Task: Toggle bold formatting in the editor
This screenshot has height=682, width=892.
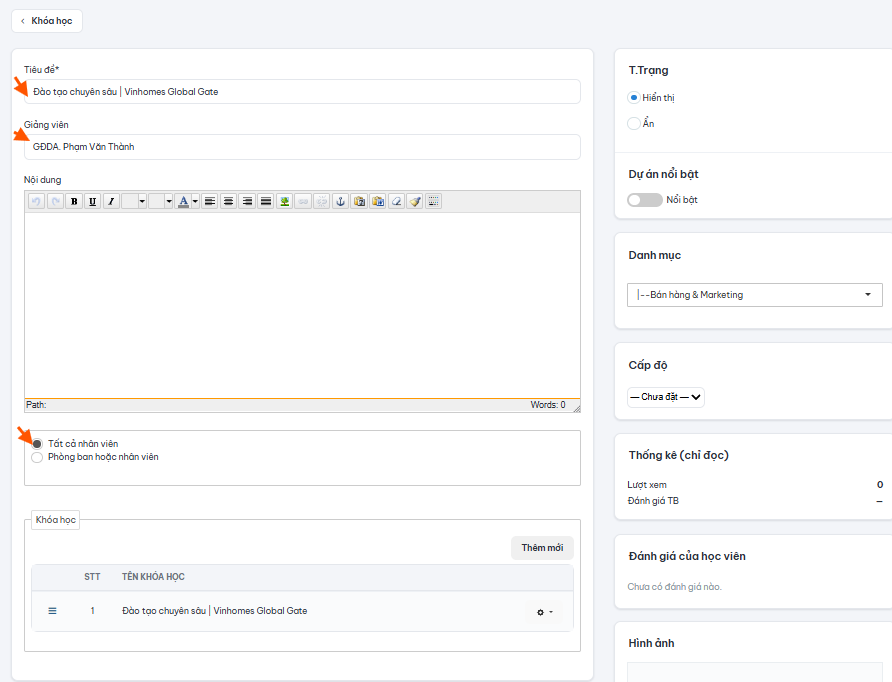Action: (74, 201)
